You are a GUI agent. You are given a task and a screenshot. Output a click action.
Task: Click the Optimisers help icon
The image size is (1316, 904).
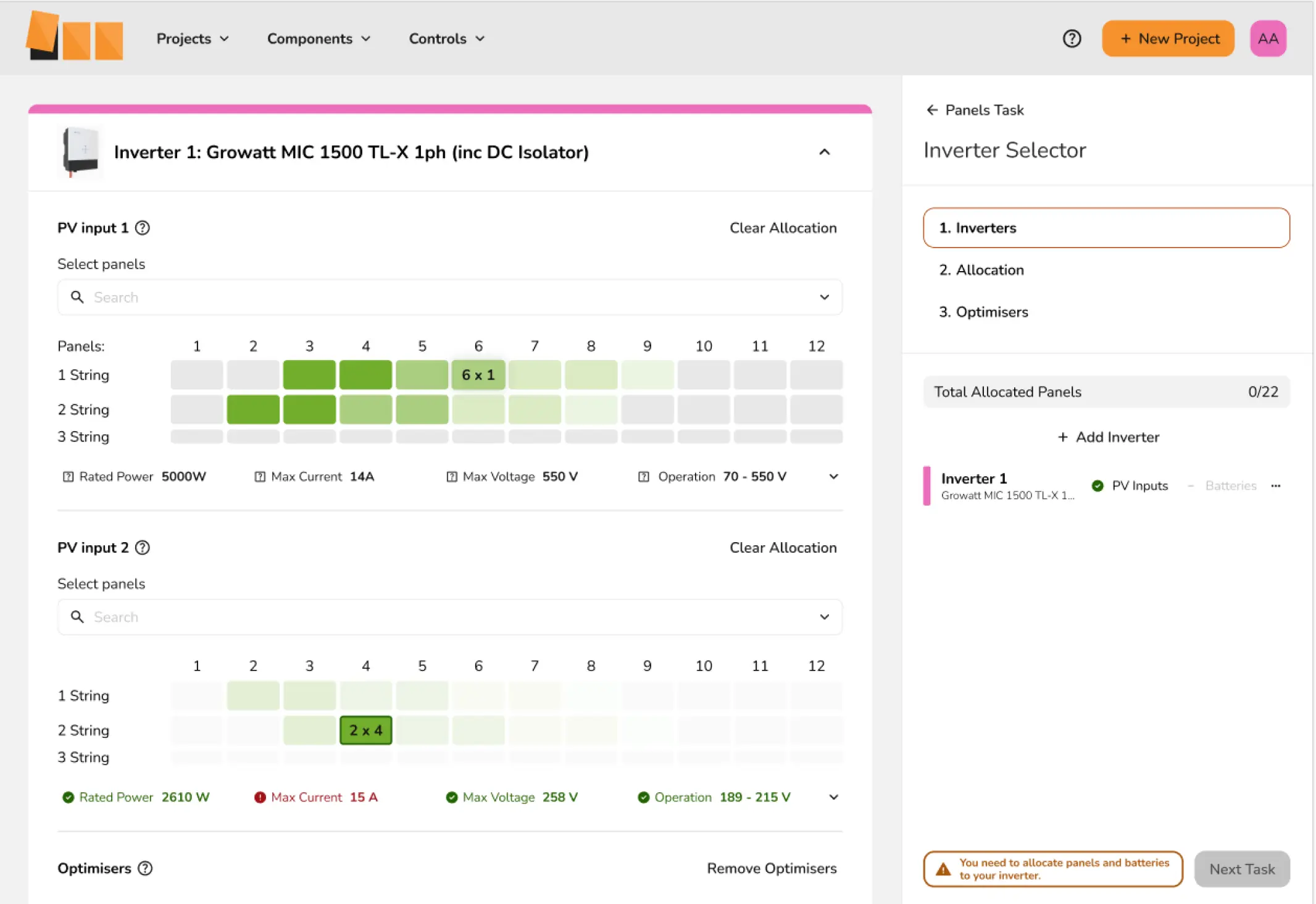tap(145, 868)
